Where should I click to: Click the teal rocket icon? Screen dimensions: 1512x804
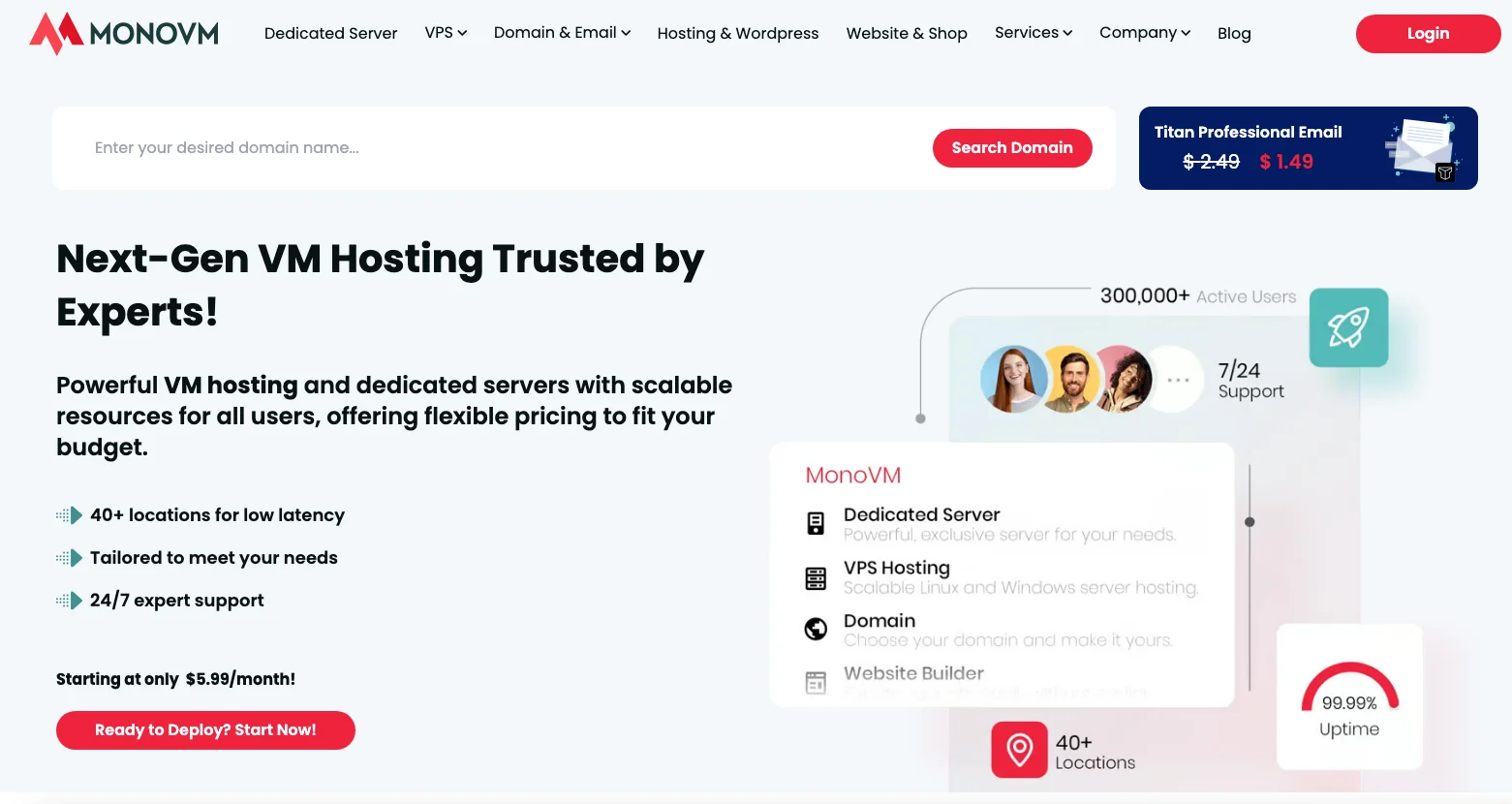(x=1348, y=327)
